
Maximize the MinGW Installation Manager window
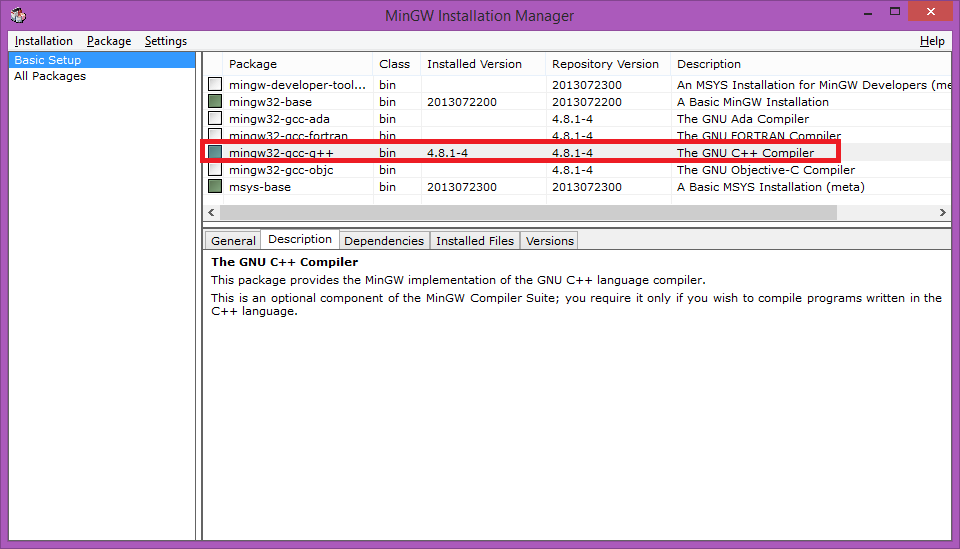click(894, 12)
